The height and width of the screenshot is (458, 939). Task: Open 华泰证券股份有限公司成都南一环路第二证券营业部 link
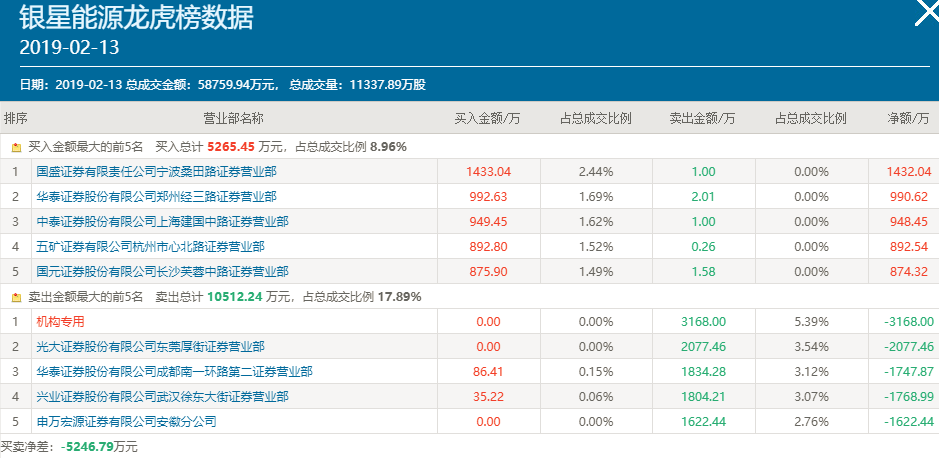click(x=174, y=372)
